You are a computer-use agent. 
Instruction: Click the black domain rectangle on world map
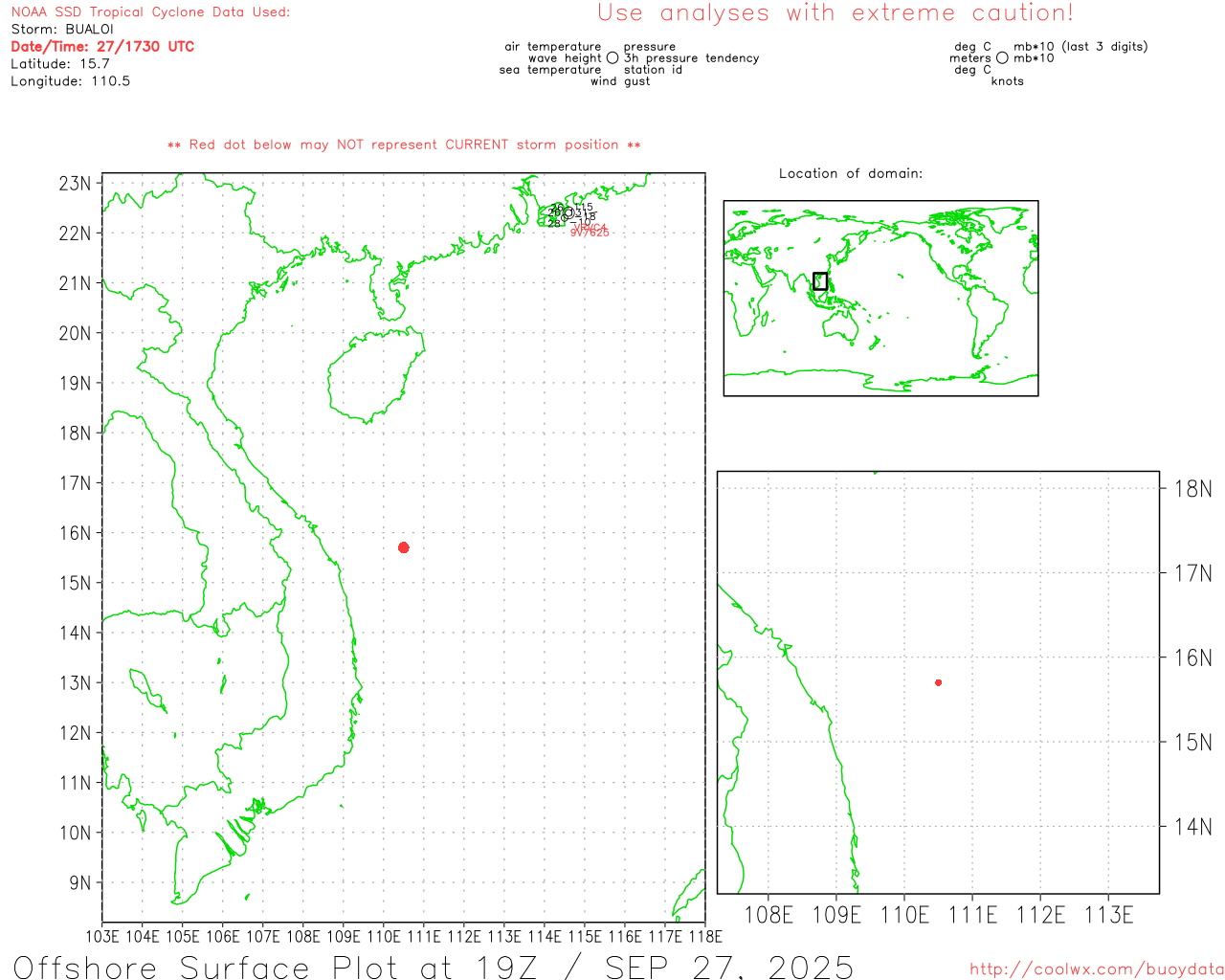click(820, 280)
